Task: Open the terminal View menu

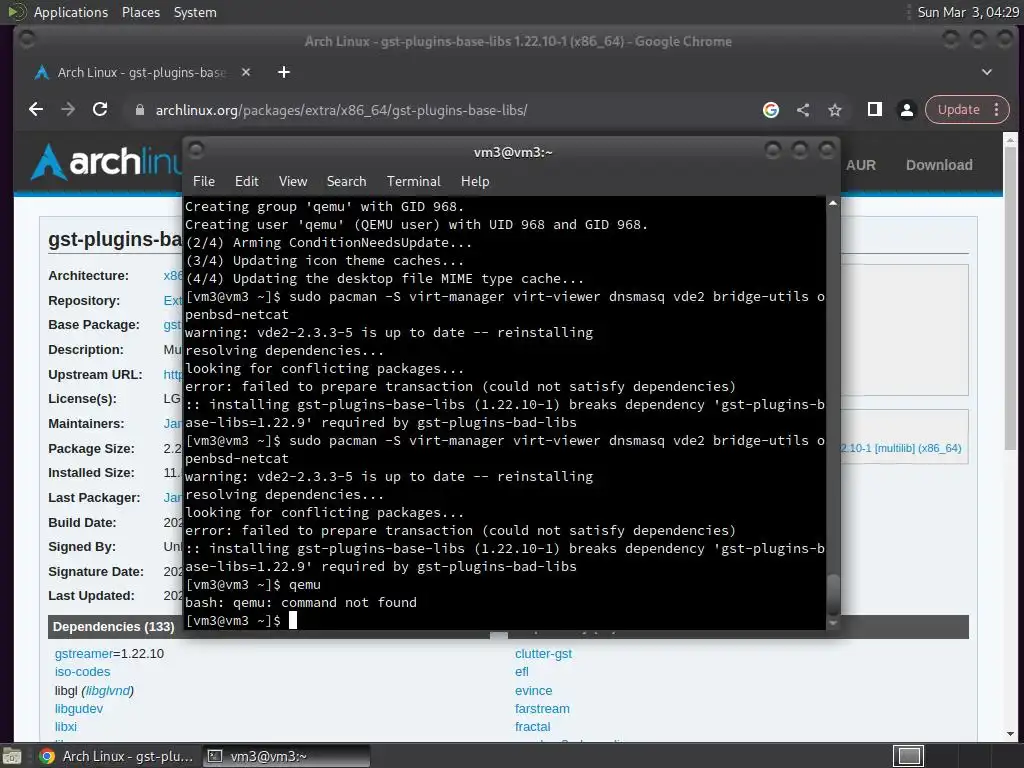Action: tap(293, 182)
